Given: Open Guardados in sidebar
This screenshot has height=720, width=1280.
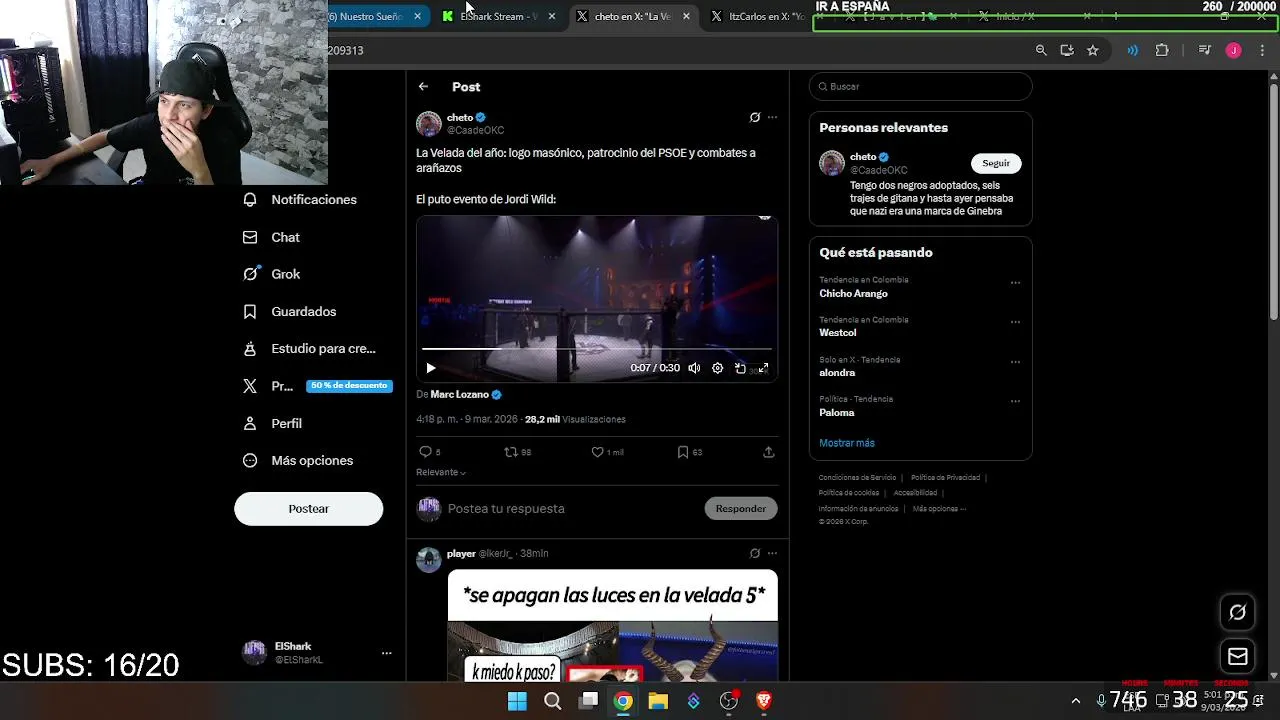Looking at the screenshot, I should (290, 311).
